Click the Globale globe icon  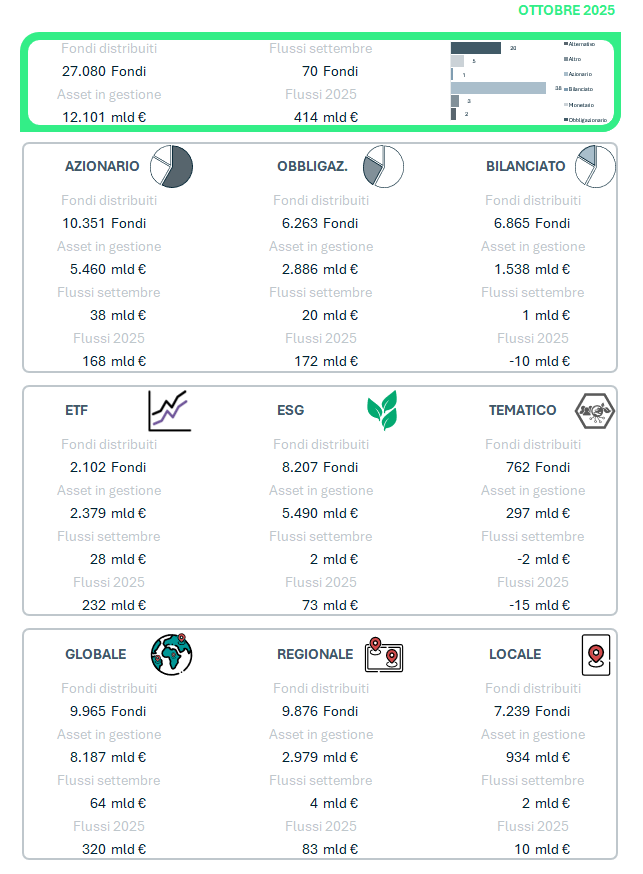(x=171, y=654)
